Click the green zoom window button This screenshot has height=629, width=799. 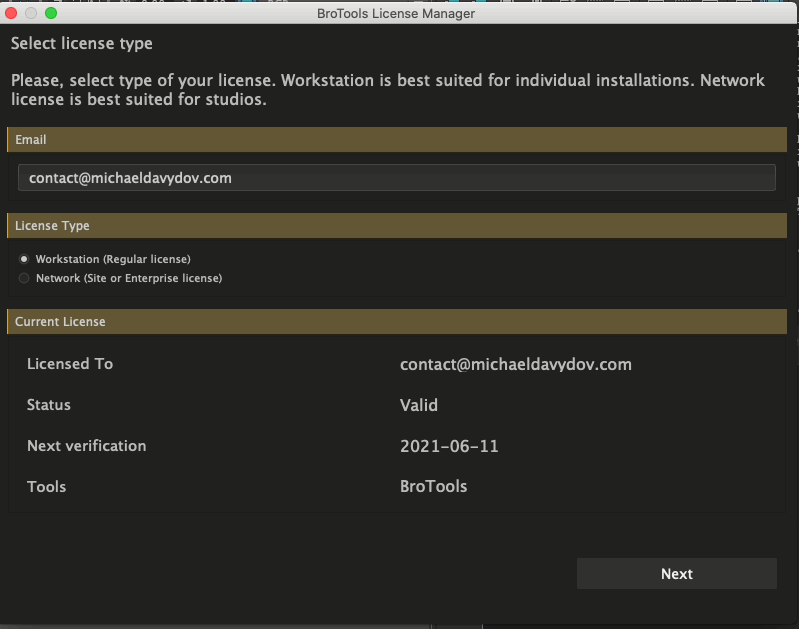tap(51, 13)
